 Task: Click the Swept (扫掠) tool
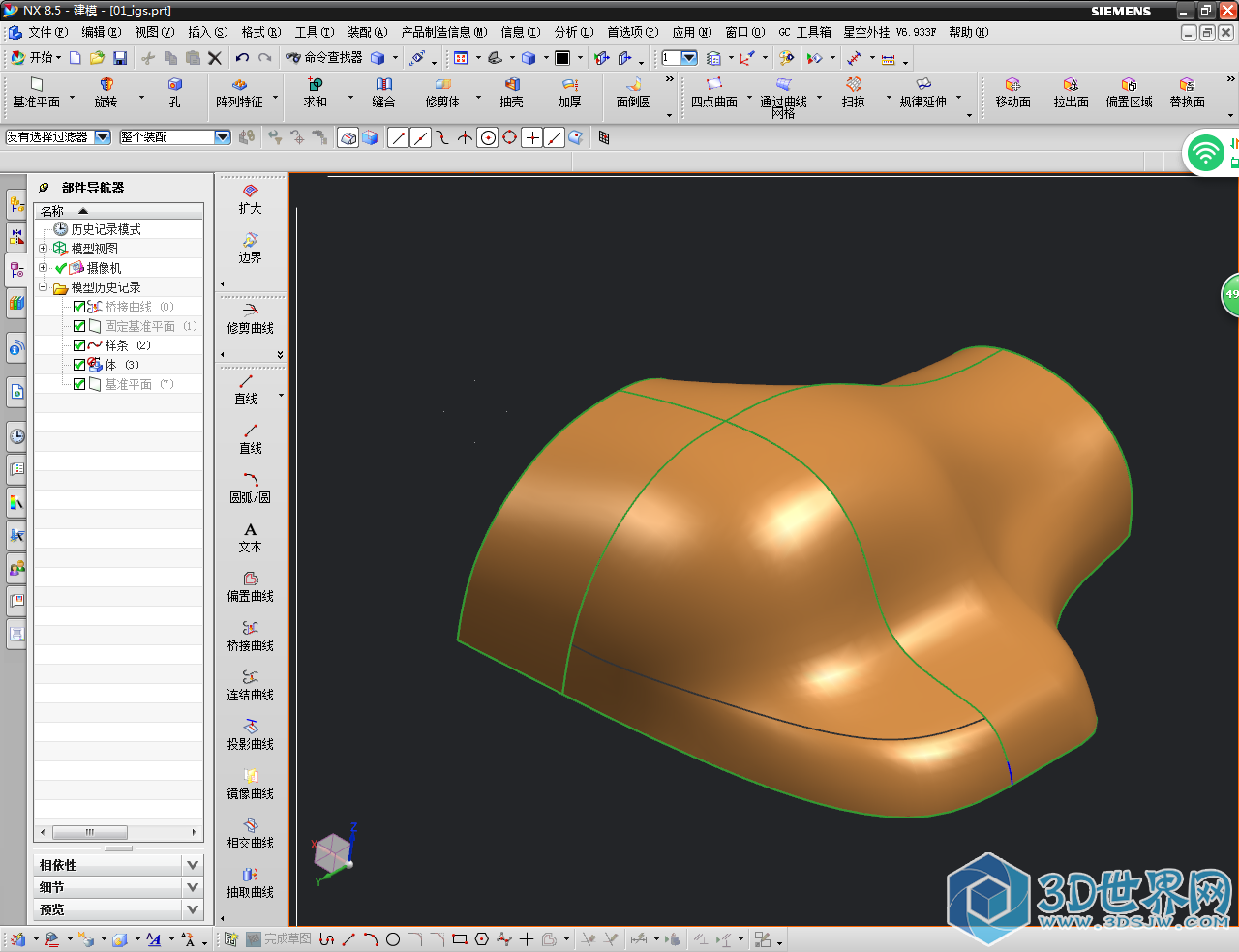(853, 93)
